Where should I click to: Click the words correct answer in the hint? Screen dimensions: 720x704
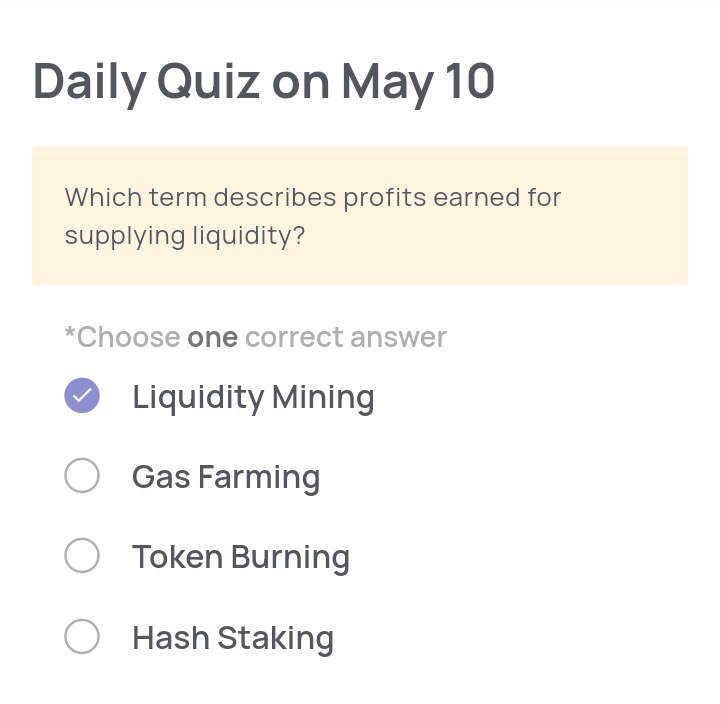point(346,338)
